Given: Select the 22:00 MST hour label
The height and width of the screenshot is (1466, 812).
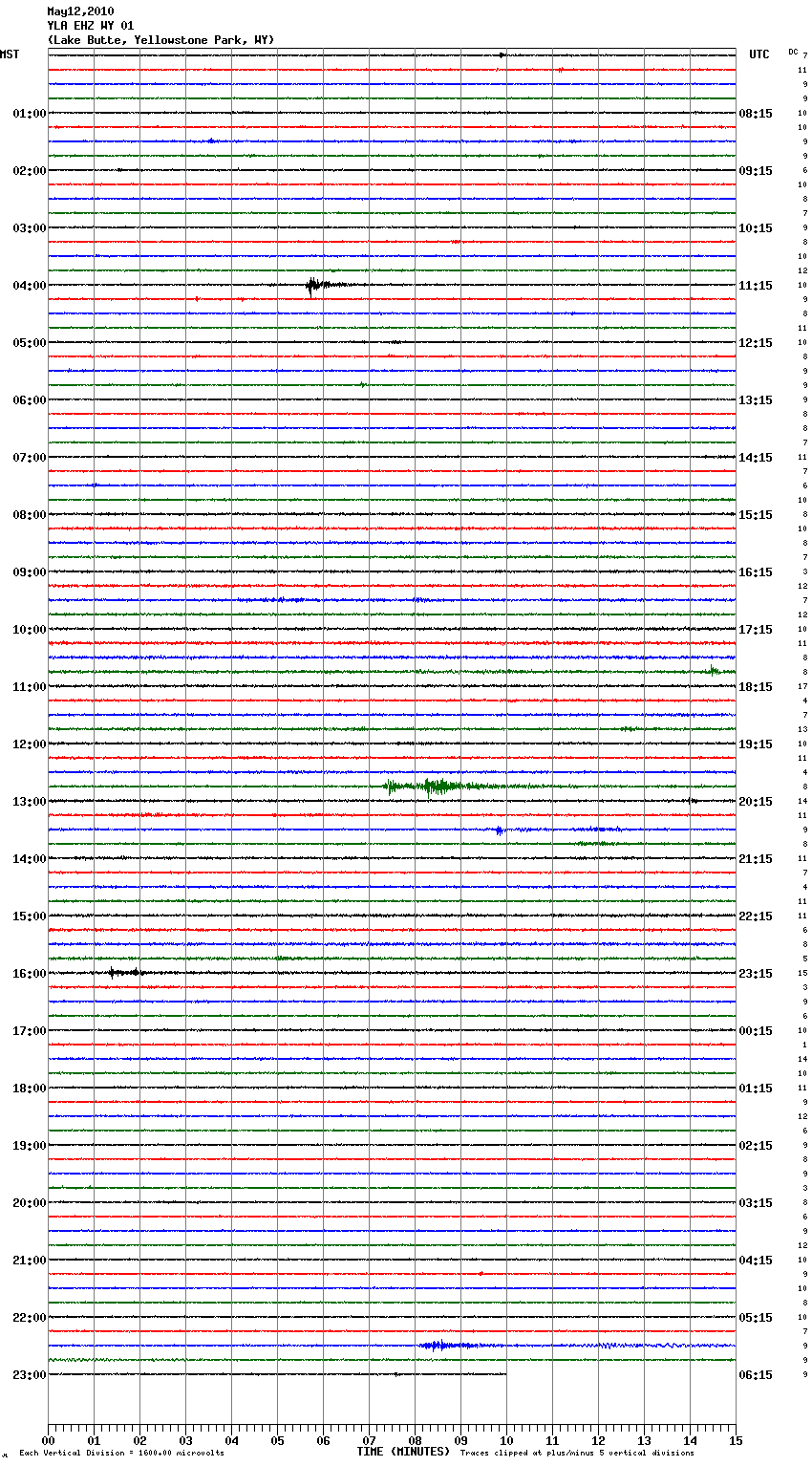Looking at the screenshot, I should click(x=29, y=1318).
